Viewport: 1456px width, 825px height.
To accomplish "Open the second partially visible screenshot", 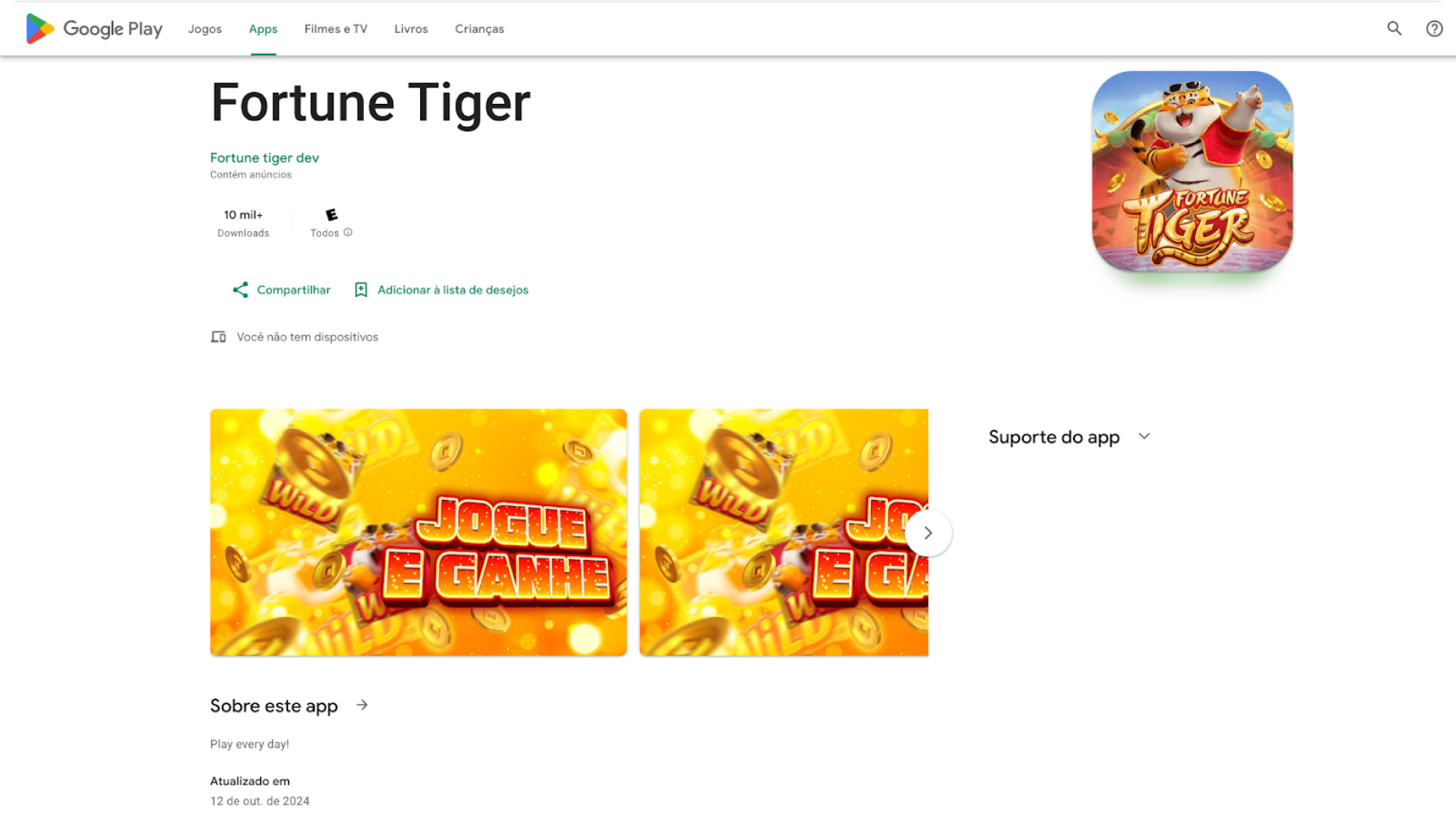I will pos(783,533).
